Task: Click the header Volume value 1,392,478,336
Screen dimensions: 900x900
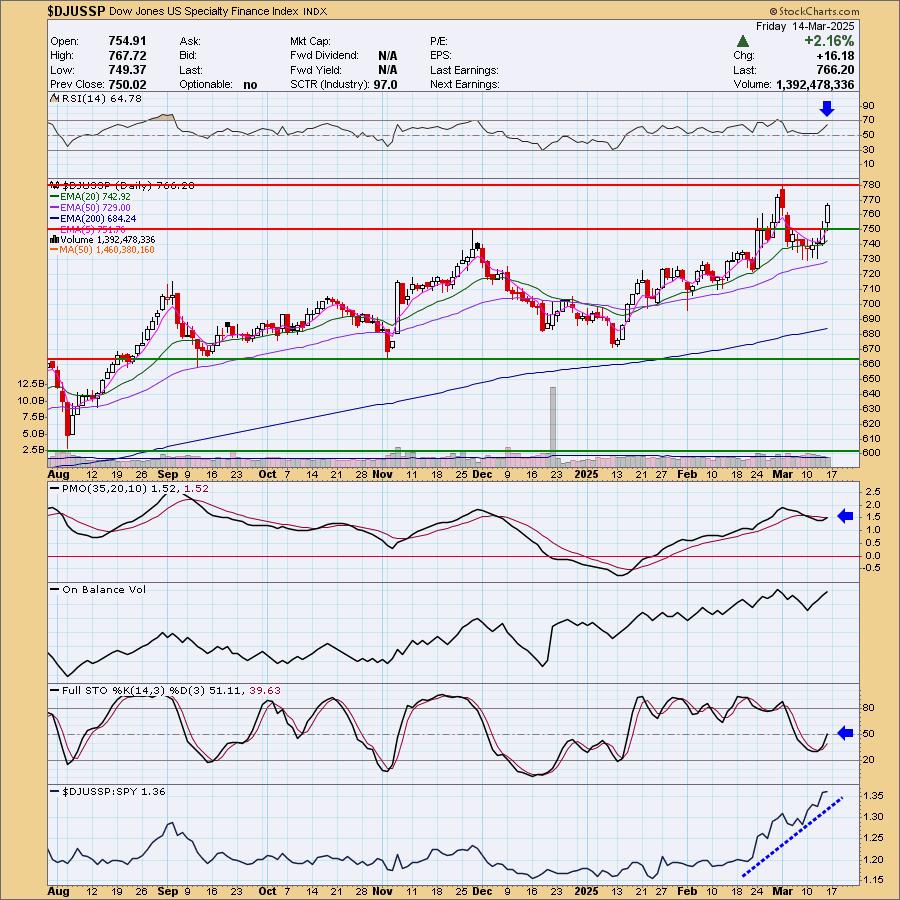Action: tap(815, 84)
